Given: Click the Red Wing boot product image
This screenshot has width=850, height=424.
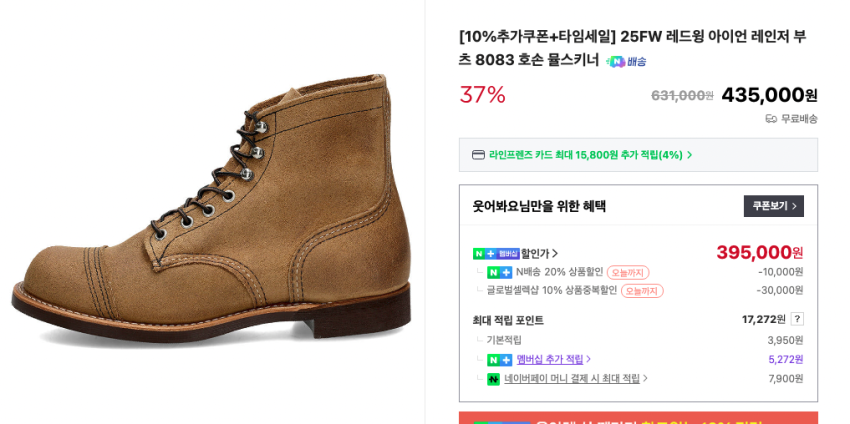Looking at the screenshot, I should (212, 212).
